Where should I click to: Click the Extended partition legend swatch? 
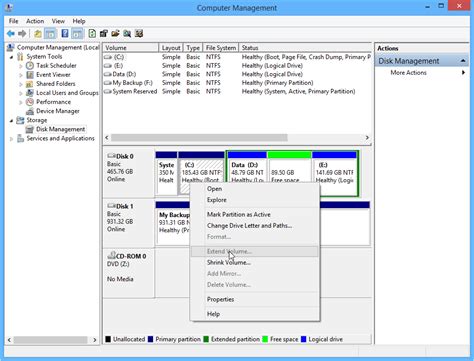tap(206, 339)
